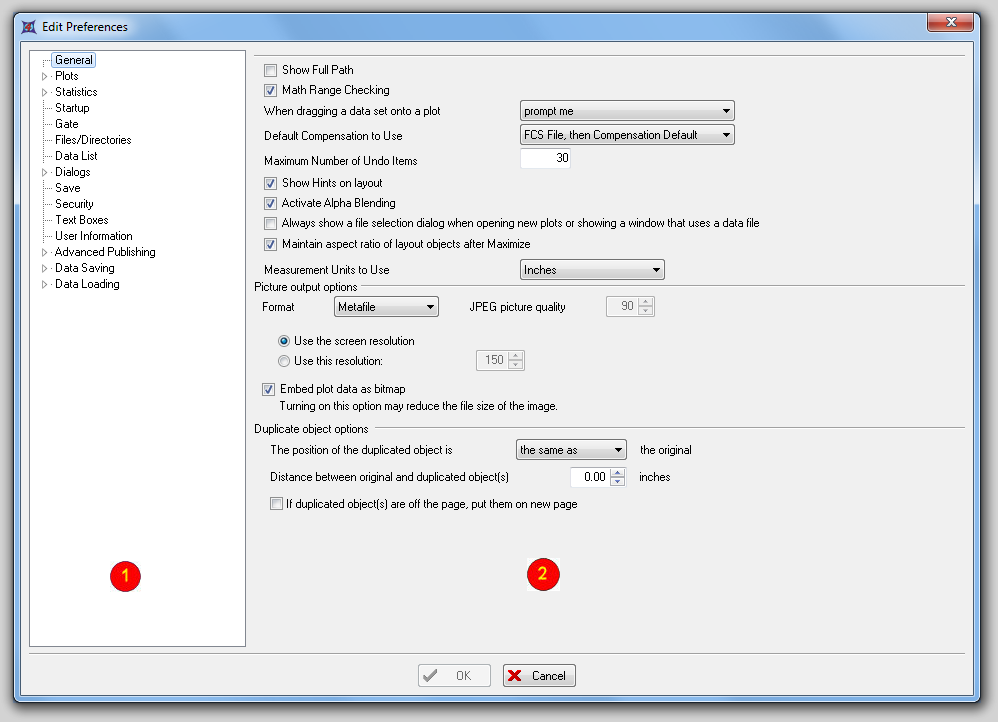This screenshot has height=722, width=998.
Task: Select User Information in the tree
Action: pos(94,236)
